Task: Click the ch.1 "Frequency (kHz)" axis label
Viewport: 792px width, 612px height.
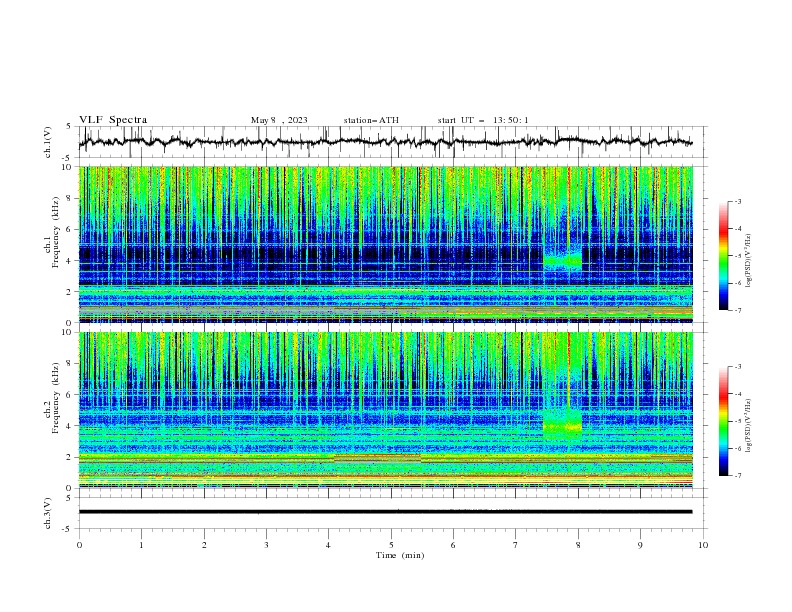Action: 55,232
